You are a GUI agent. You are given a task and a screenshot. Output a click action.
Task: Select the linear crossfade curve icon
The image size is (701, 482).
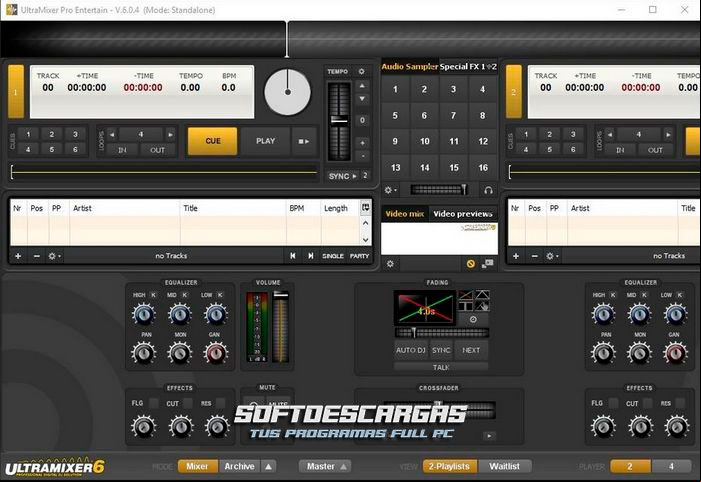pos(465,295)
